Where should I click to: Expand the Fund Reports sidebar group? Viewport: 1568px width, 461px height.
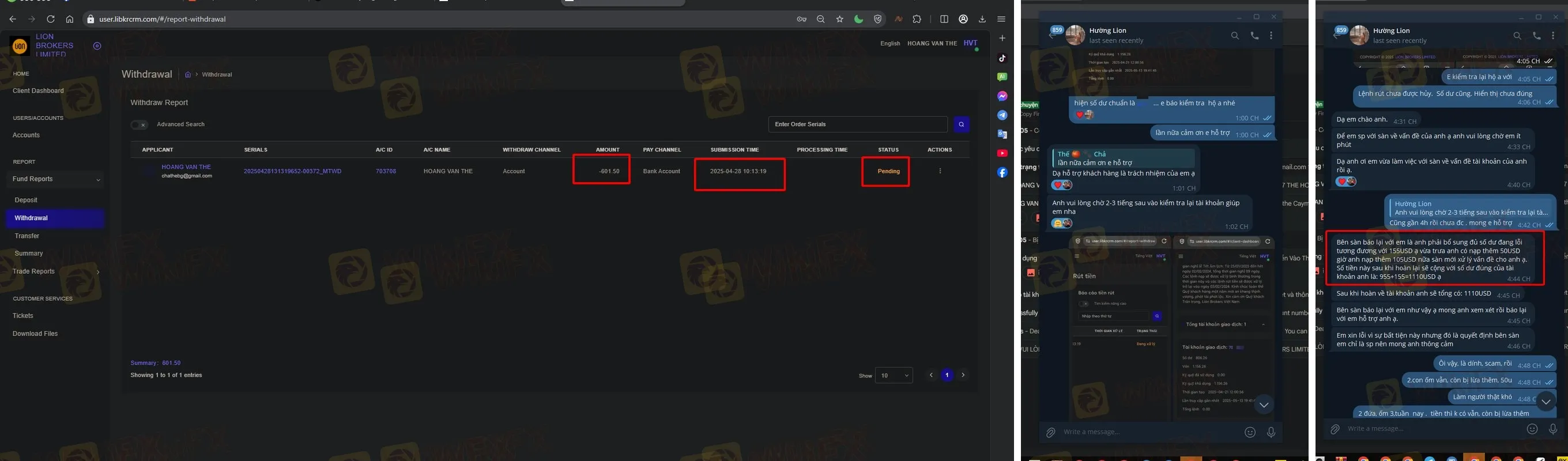click(56, 179)
